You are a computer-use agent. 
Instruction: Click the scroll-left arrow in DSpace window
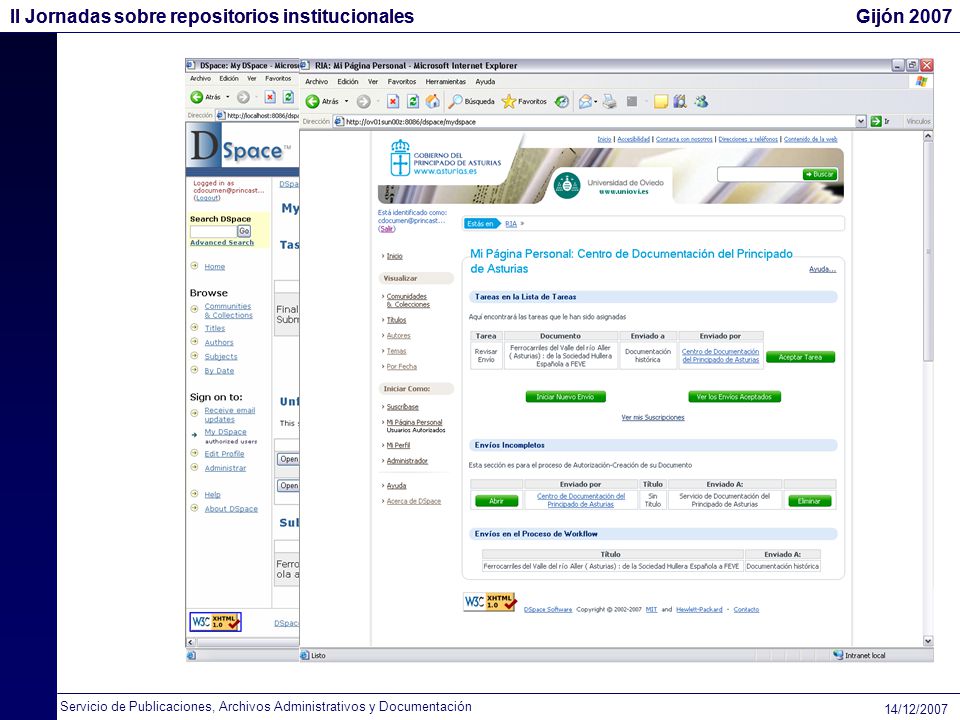click(x=190, y=642)
